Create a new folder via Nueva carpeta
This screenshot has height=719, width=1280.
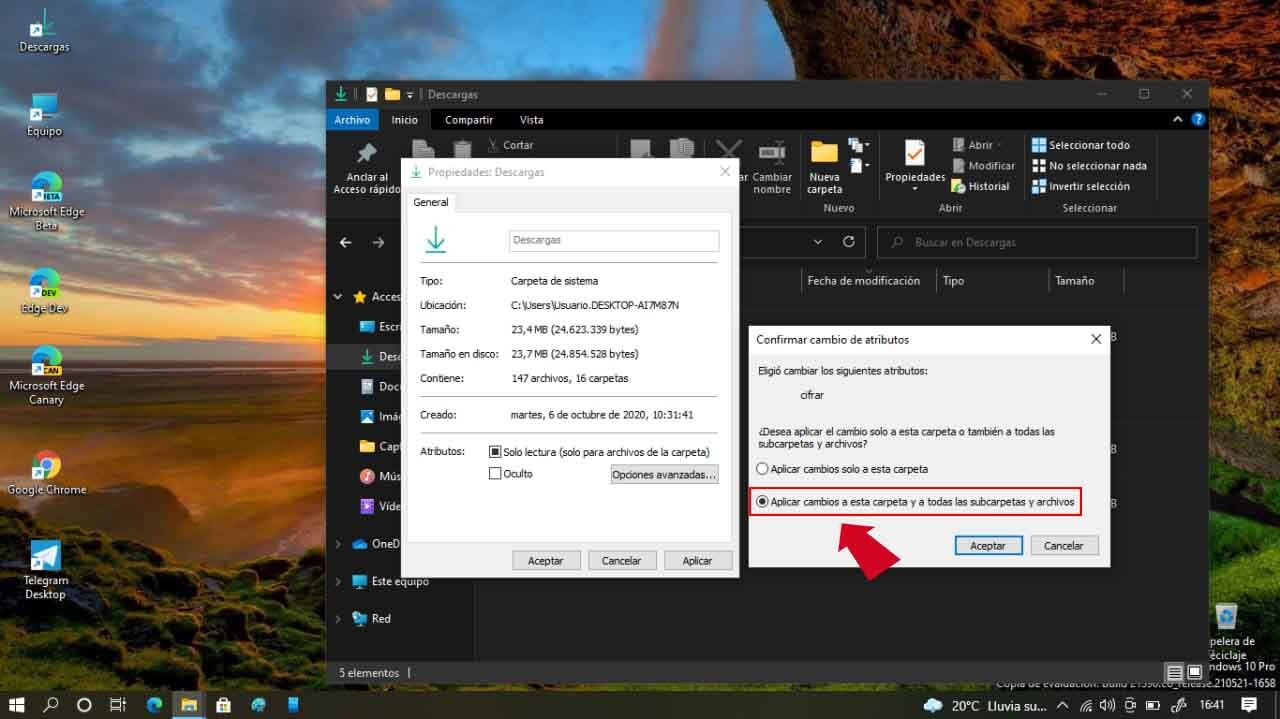pyautogui.click(x=823, y=168)
